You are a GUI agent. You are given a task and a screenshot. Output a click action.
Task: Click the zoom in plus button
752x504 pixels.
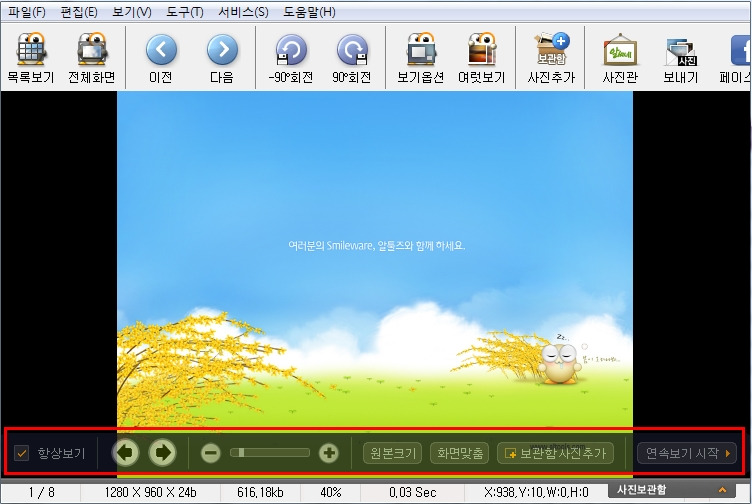[x=329, y=453]
